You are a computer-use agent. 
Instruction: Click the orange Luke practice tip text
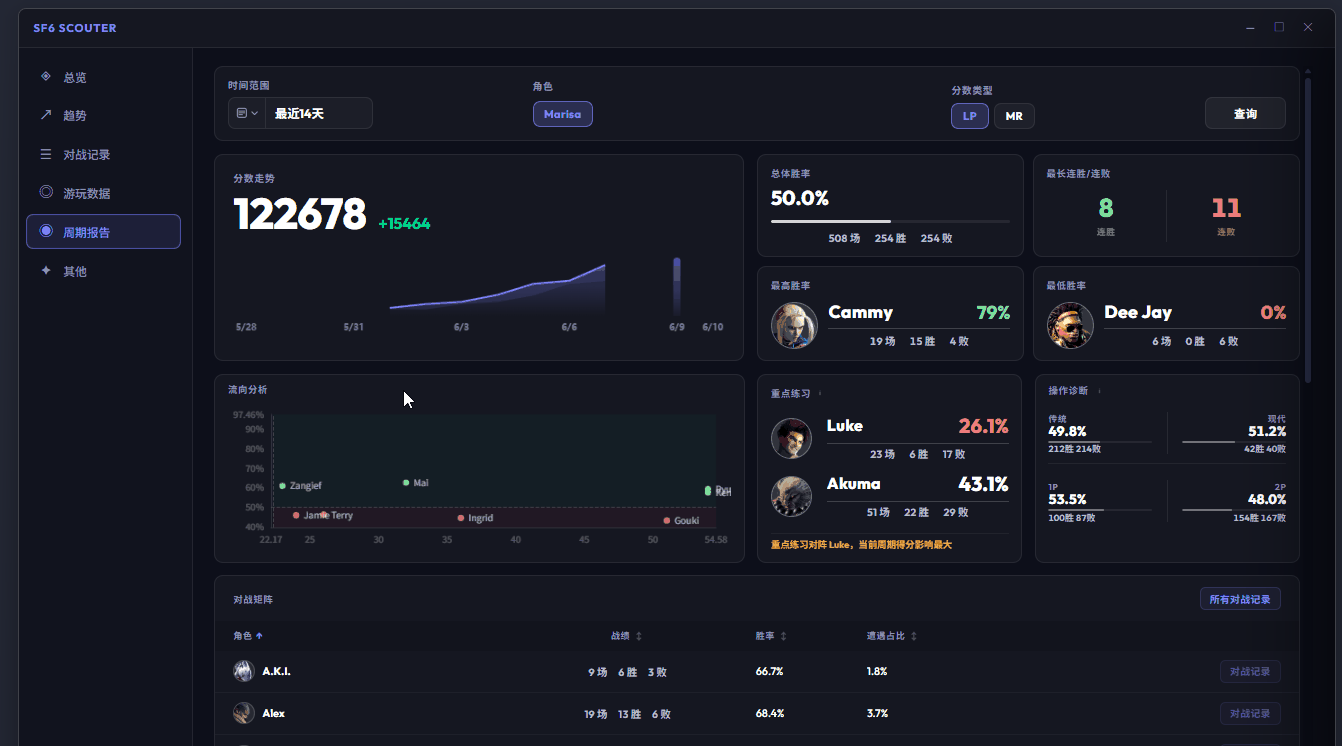861,545
